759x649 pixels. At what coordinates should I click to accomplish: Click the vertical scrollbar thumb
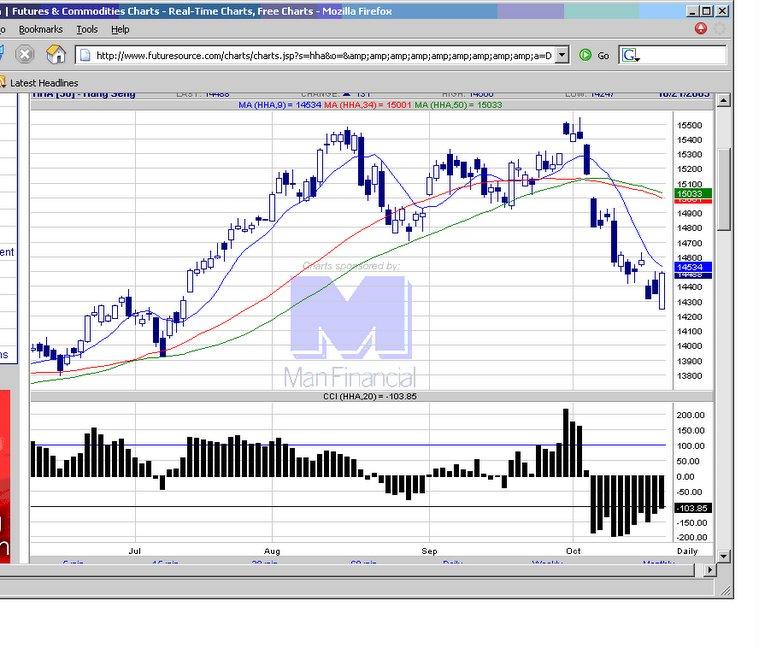coord(724,190)
